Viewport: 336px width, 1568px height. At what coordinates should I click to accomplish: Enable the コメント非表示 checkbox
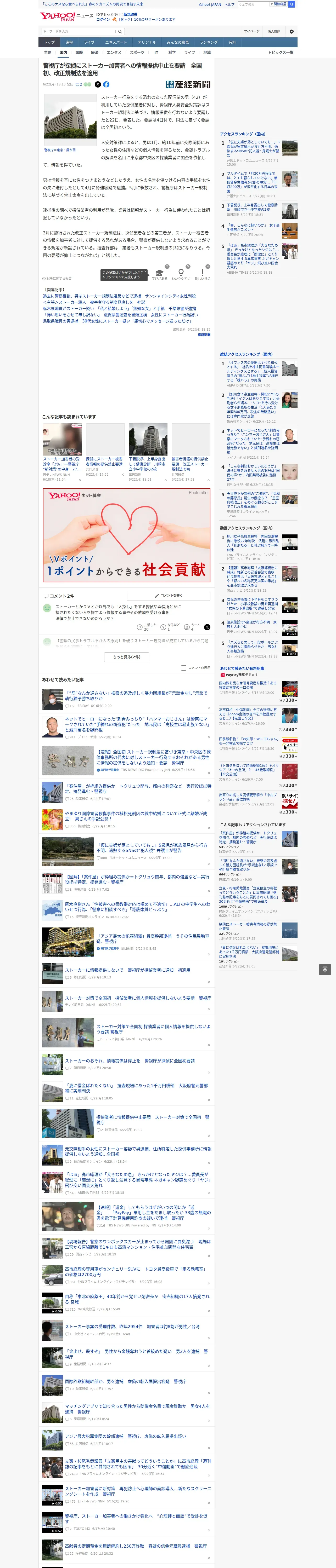coord(183,668)
